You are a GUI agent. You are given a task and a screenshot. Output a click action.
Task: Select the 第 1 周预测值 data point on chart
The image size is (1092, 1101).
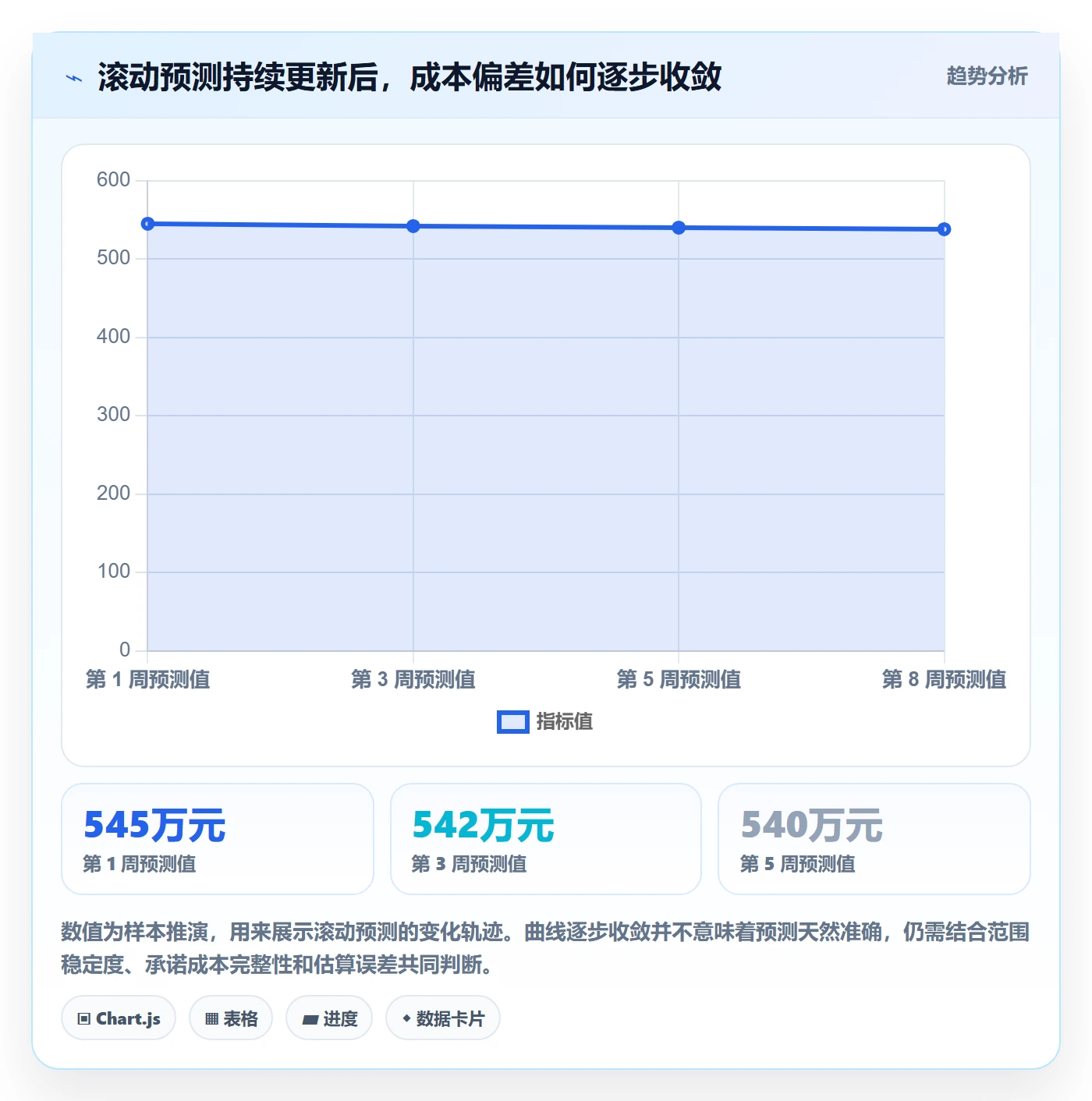(x=147, y=224)
